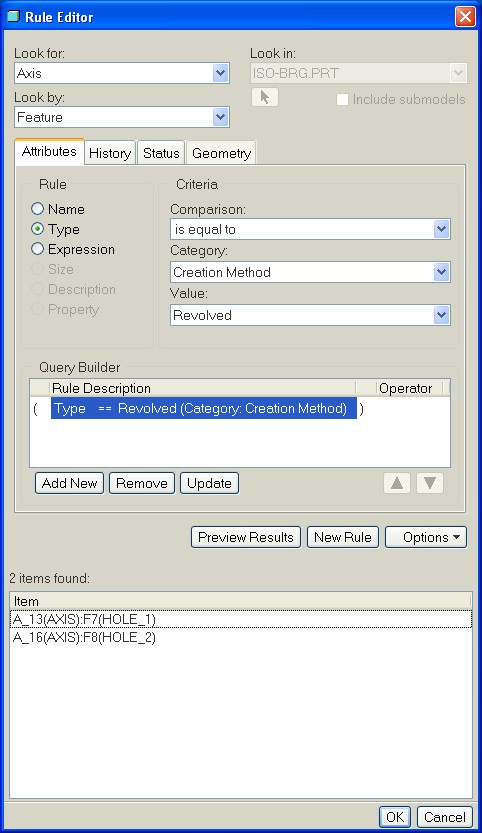This screenshot has height=833, width=482.
Task: Click the Rule Editor title bar icon
Action: [x=13, y=17]
